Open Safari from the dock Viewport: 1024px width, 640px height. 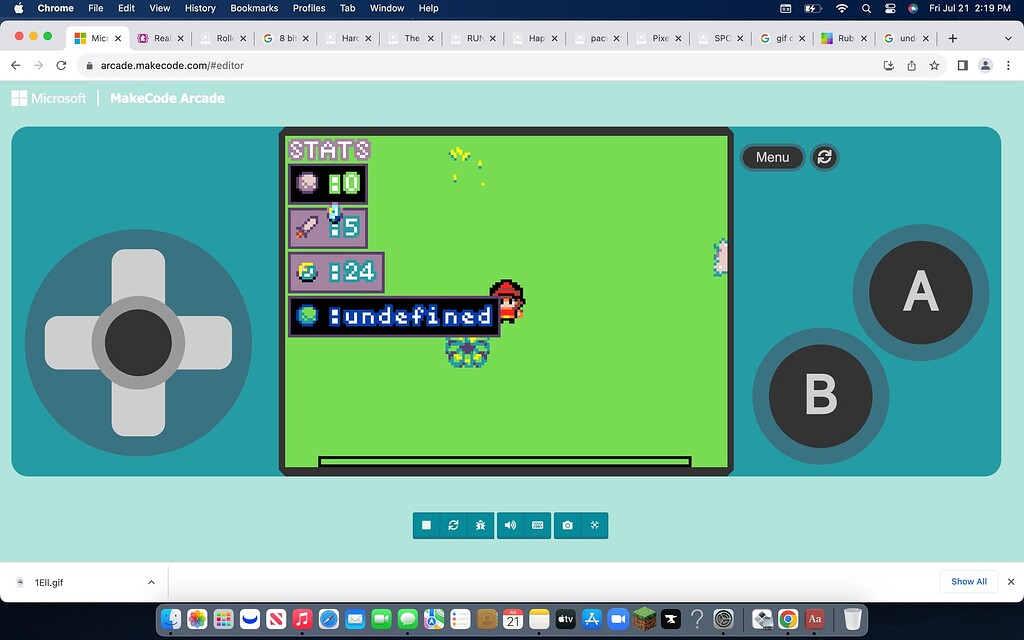point(328,618)
